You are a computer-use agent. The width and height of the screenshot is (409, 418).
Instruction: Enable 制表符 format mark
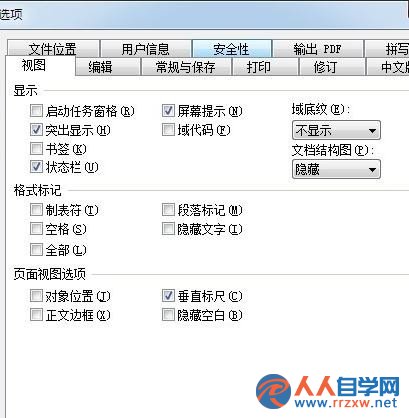coord(36,210)
